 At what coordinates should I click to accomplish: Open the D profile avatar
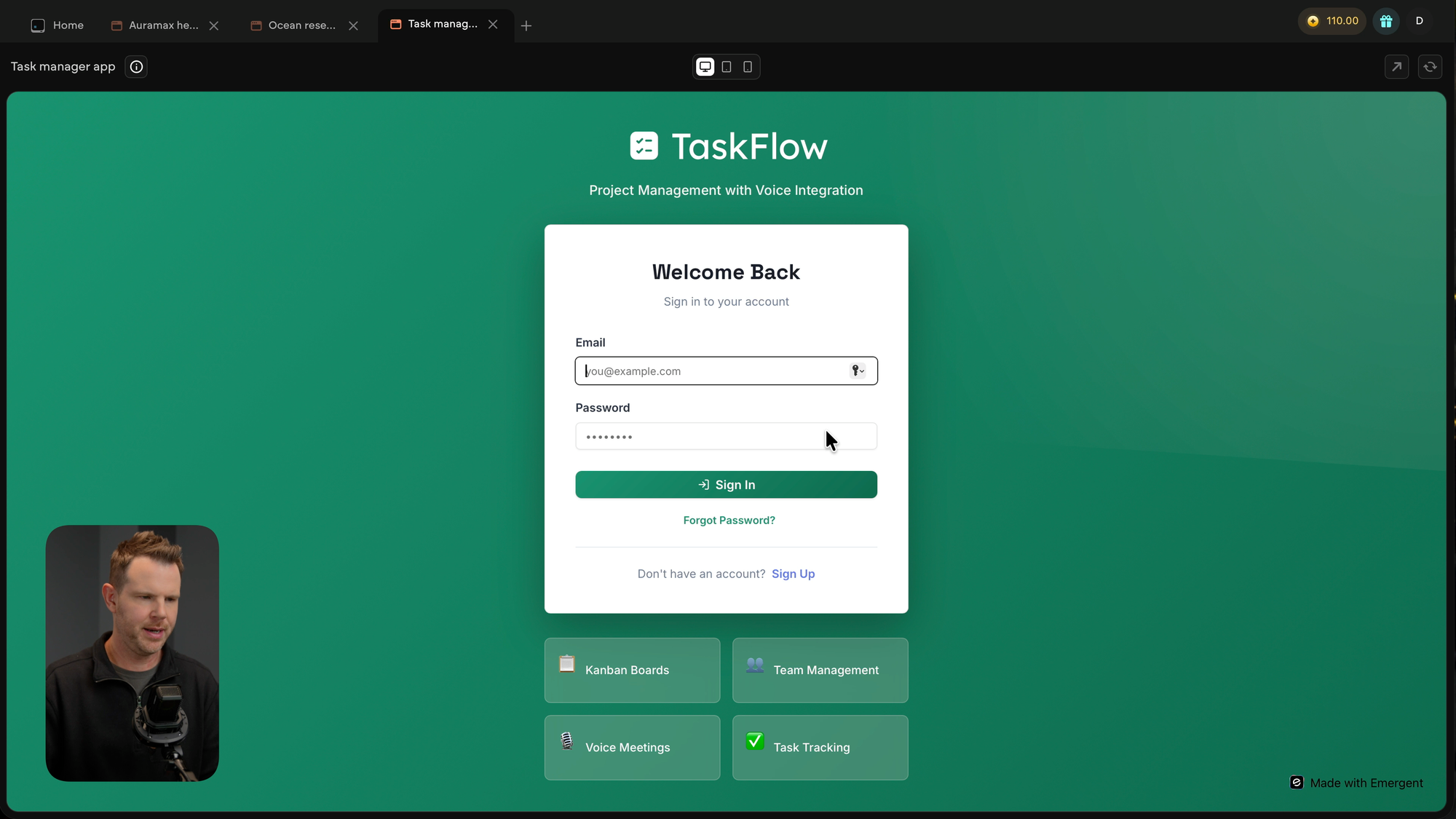[1419, 21]
